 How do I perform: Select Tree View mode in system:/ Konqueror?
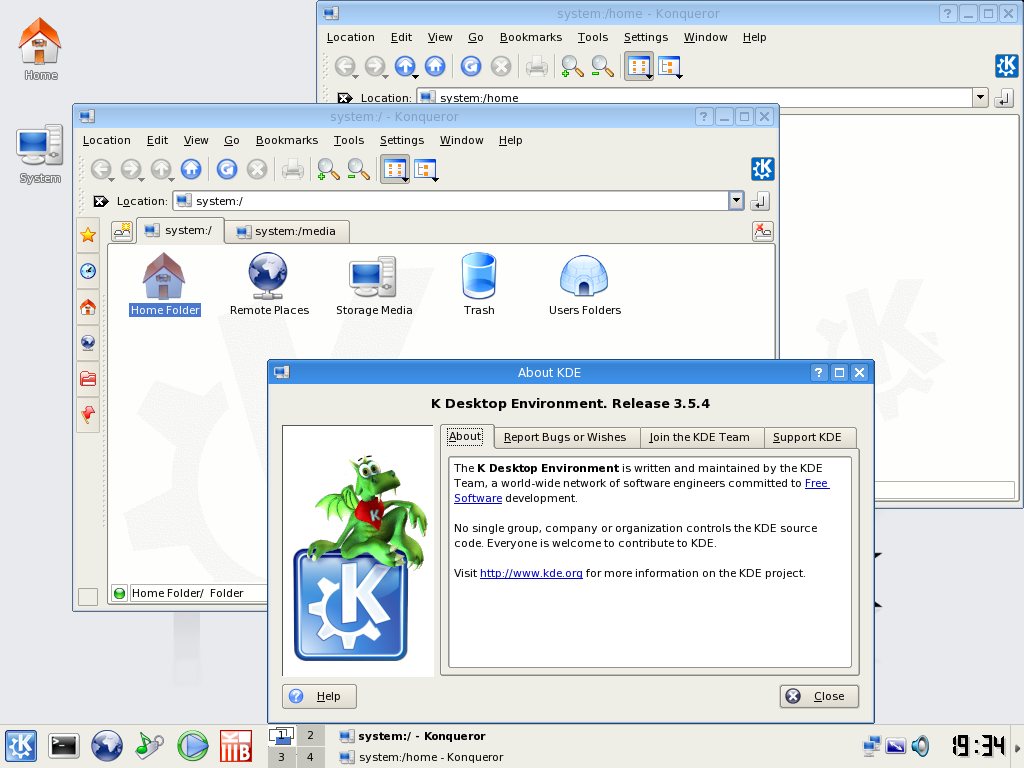[426, 169]
